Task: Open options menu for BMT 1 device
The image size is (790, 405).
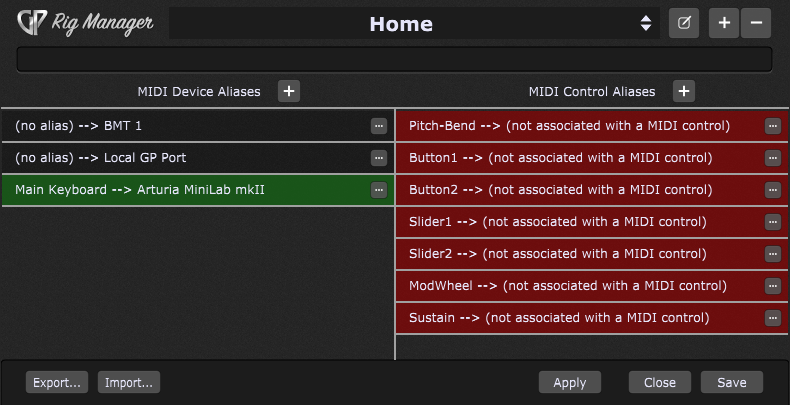Action: (x=379, y=126)
